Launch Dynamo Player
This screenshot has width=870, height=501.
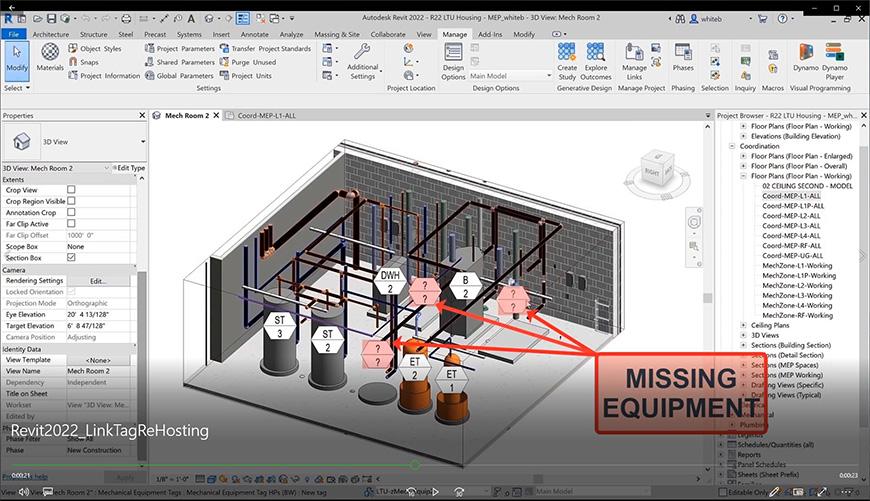834,62
